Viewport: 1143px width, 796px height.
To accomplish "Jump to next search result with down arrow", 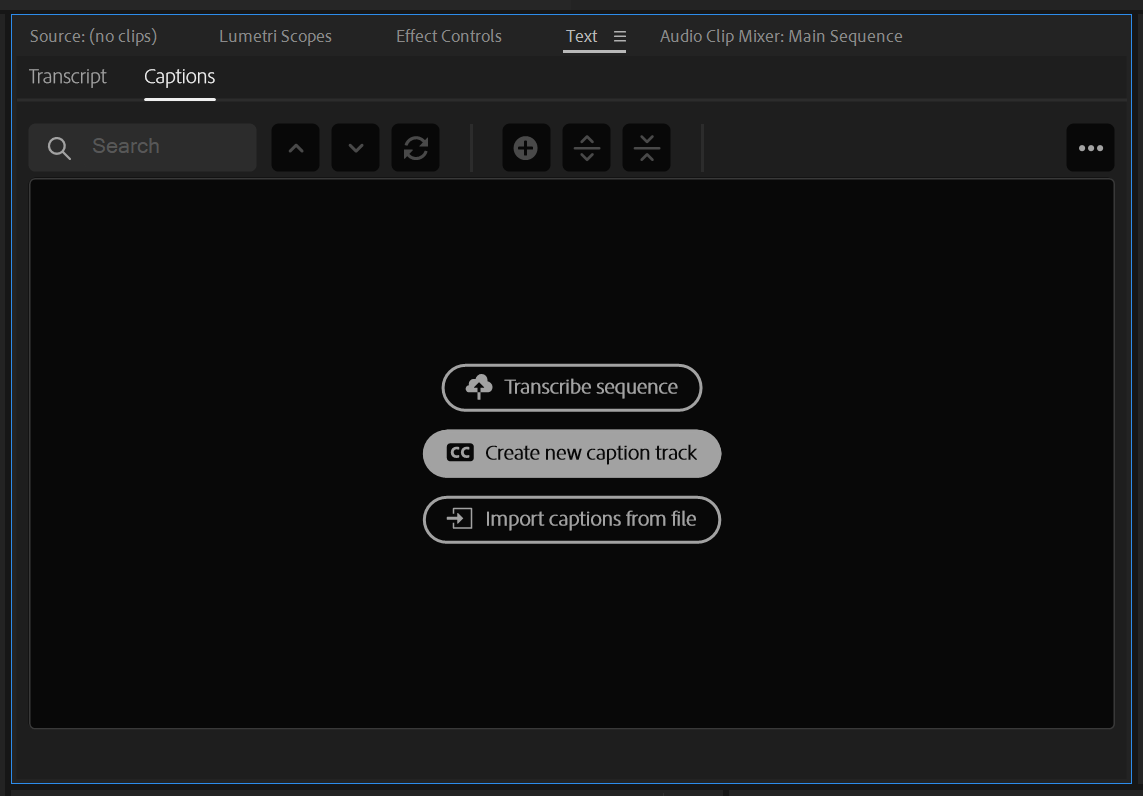I will coord(356,148).
